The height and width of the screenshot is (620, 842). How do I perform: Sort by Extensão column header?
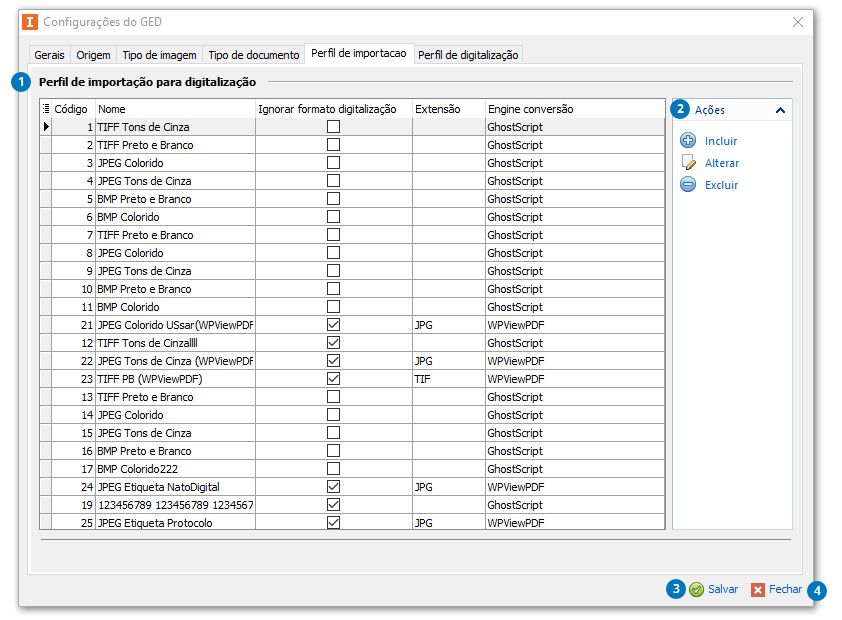point(438,109)
